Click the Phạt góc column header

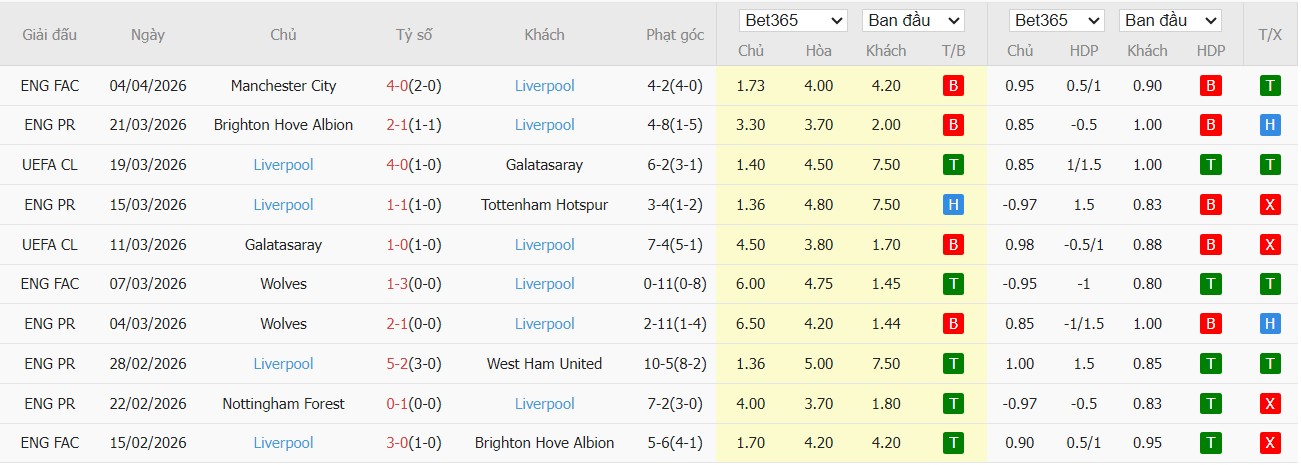tap(675, 35)
